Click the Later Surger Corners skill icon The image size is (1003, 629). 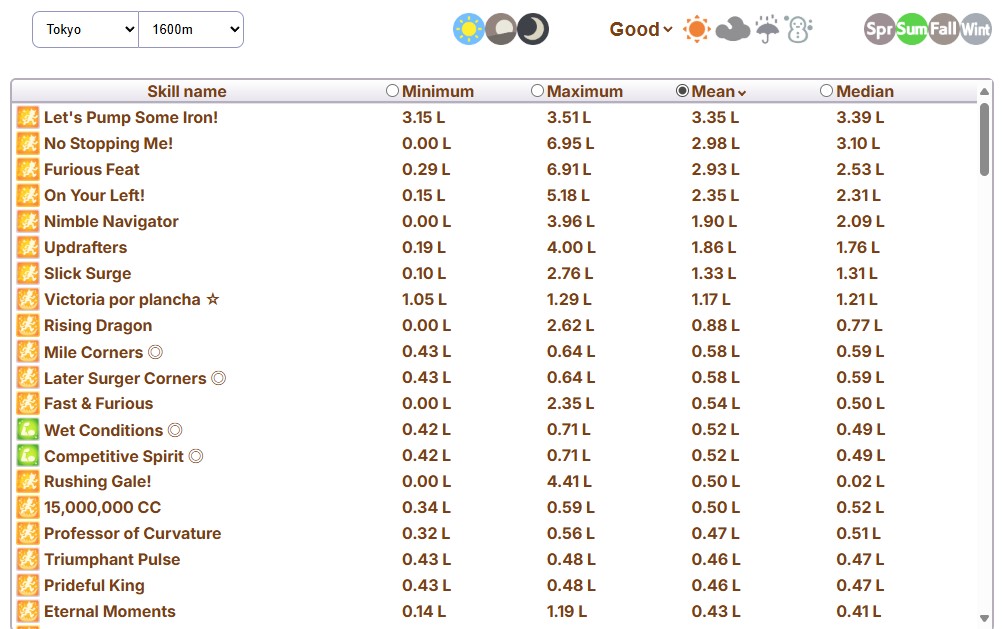pos(28,378)
